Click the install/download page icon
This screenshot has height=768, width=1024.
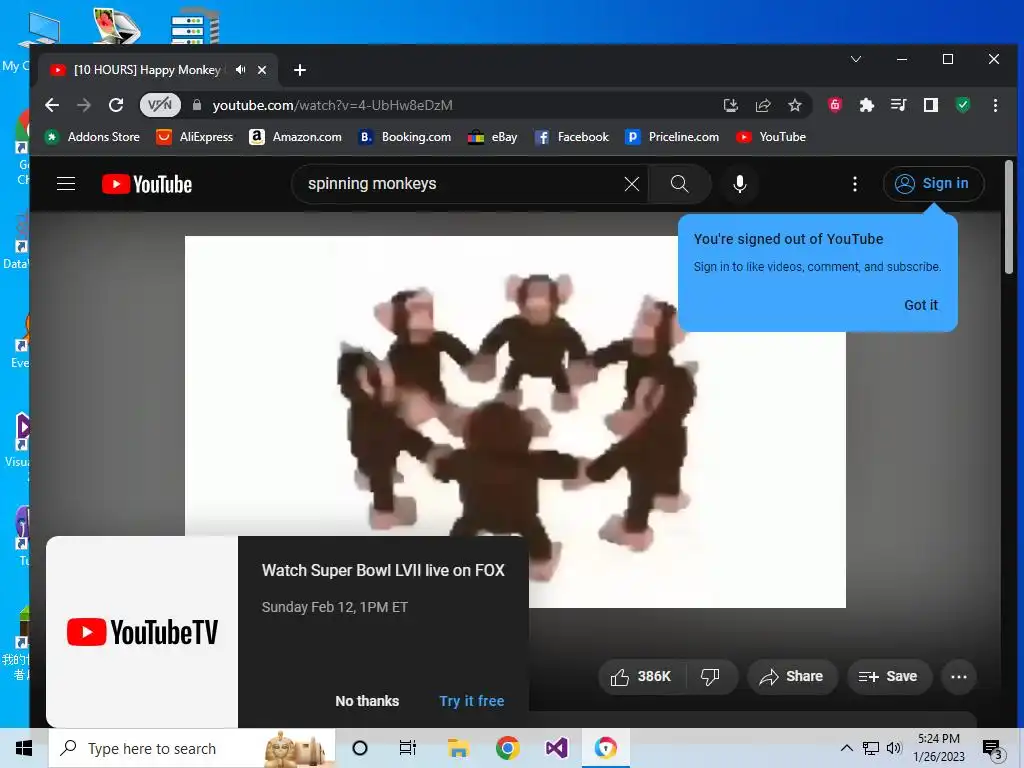pyautogui.click(x=731, y=105)
